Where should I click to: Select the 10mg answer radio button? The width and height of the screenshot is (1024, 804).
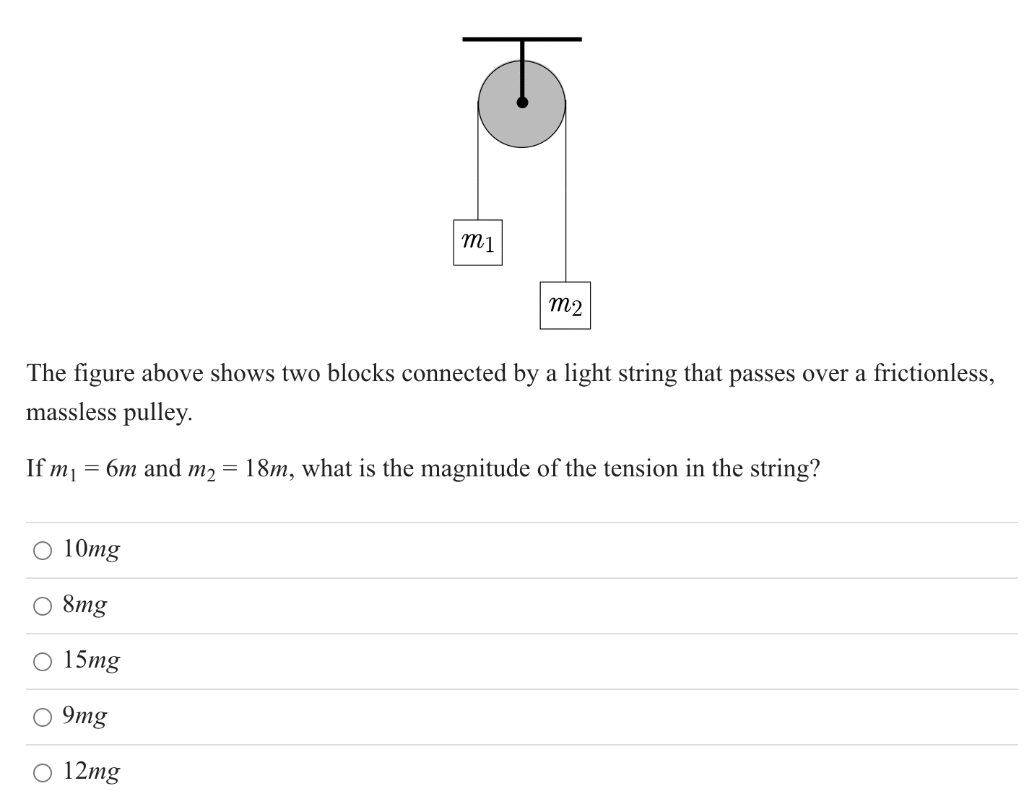(x=42, y=551)
